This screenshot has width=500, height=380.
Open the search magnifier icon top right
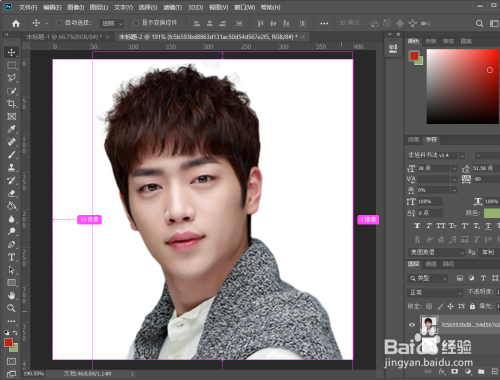click(479, 23)
